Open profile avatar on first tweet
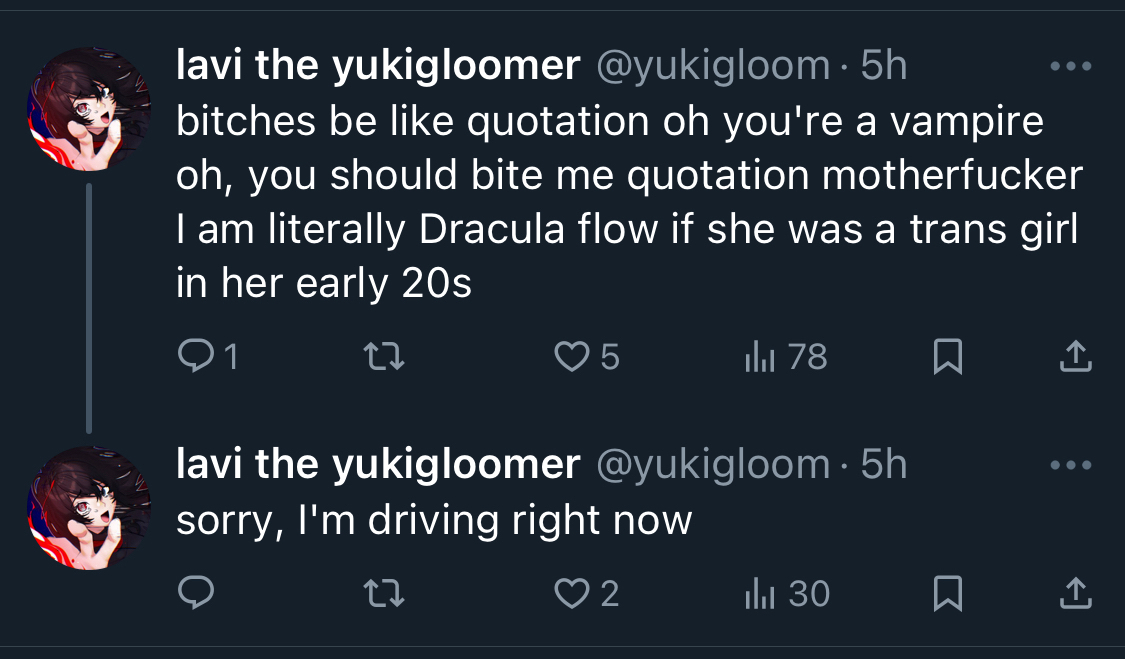Viewport: 1125px width, 659px height. click(88, 109)
